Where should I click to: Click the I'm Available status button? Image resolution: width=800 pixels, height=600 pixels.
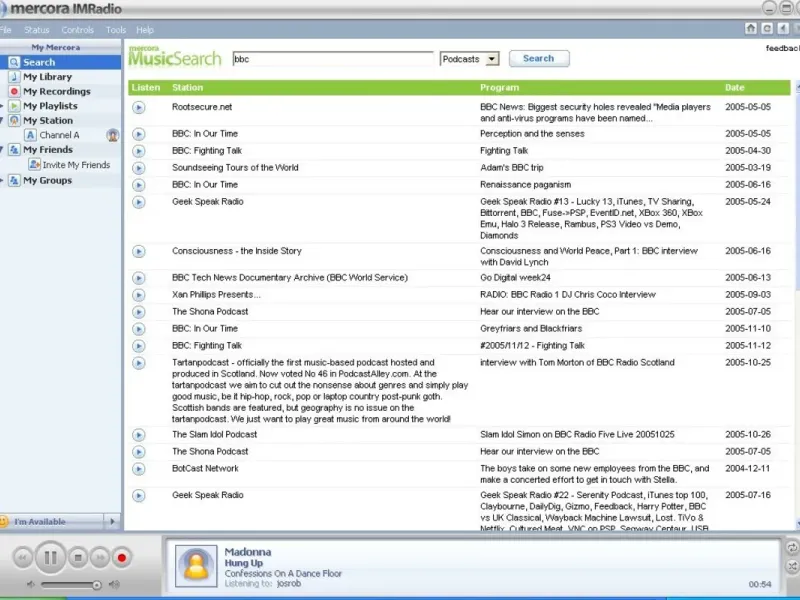pos(52,521)
